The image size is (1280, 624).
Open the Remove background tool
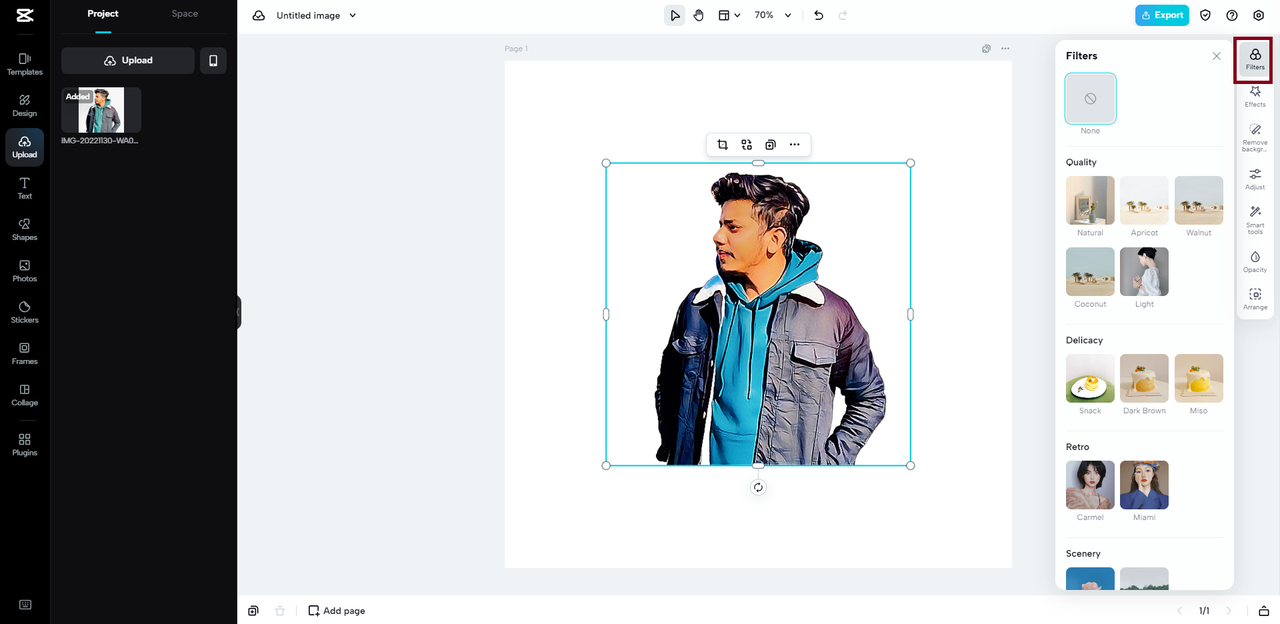(x=1255, y=137)
